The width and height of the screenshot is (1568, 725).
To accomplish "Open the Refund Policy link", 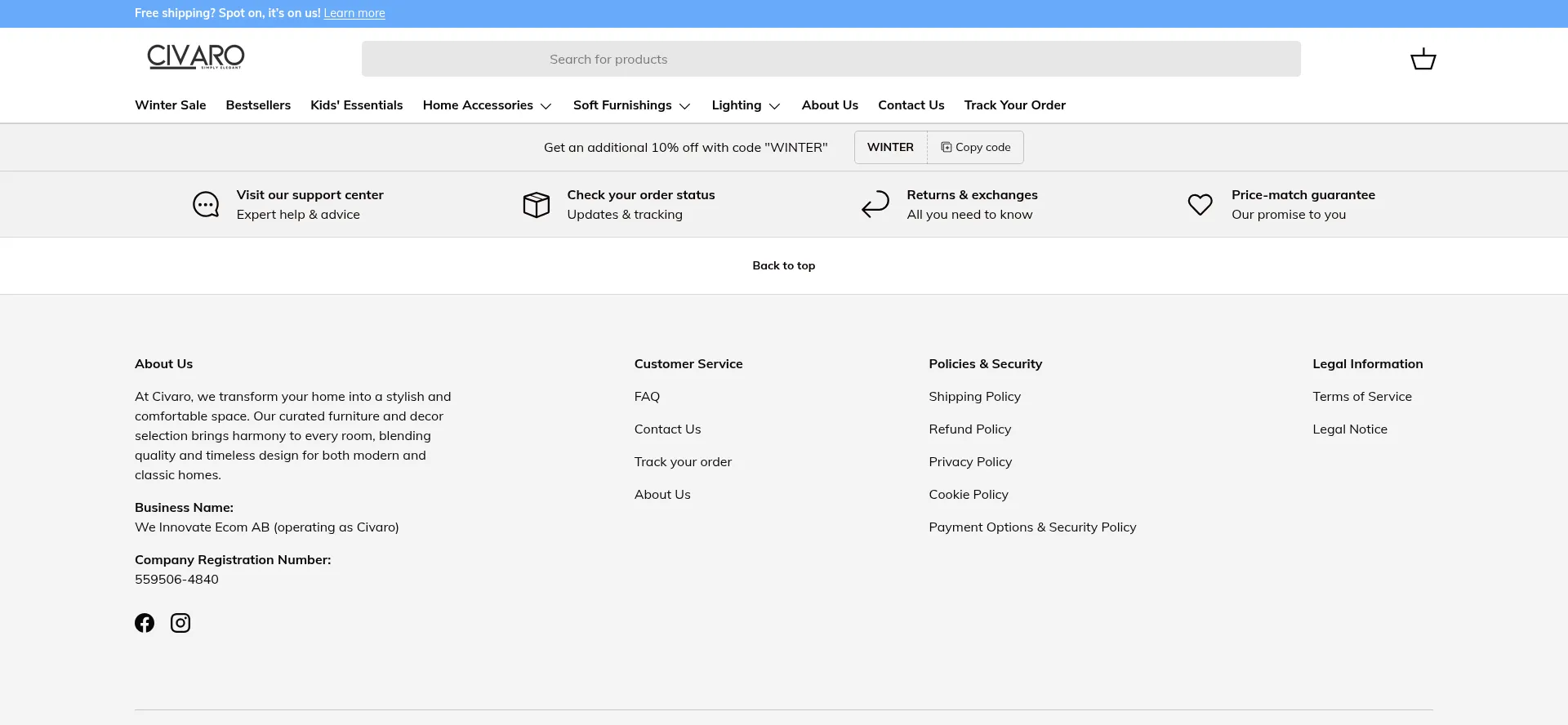I will coord(969,429).
